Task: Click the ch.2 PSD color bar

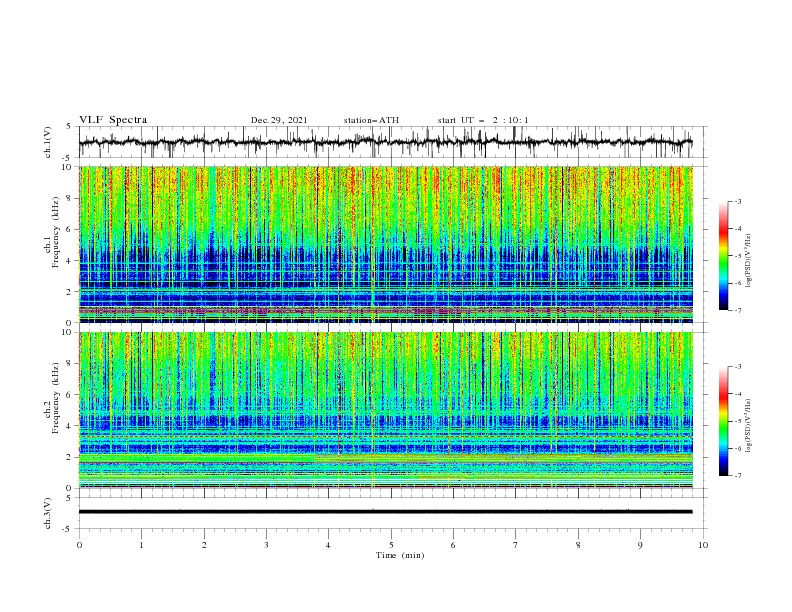Action: pyautogui.click(x=724, y=421)
